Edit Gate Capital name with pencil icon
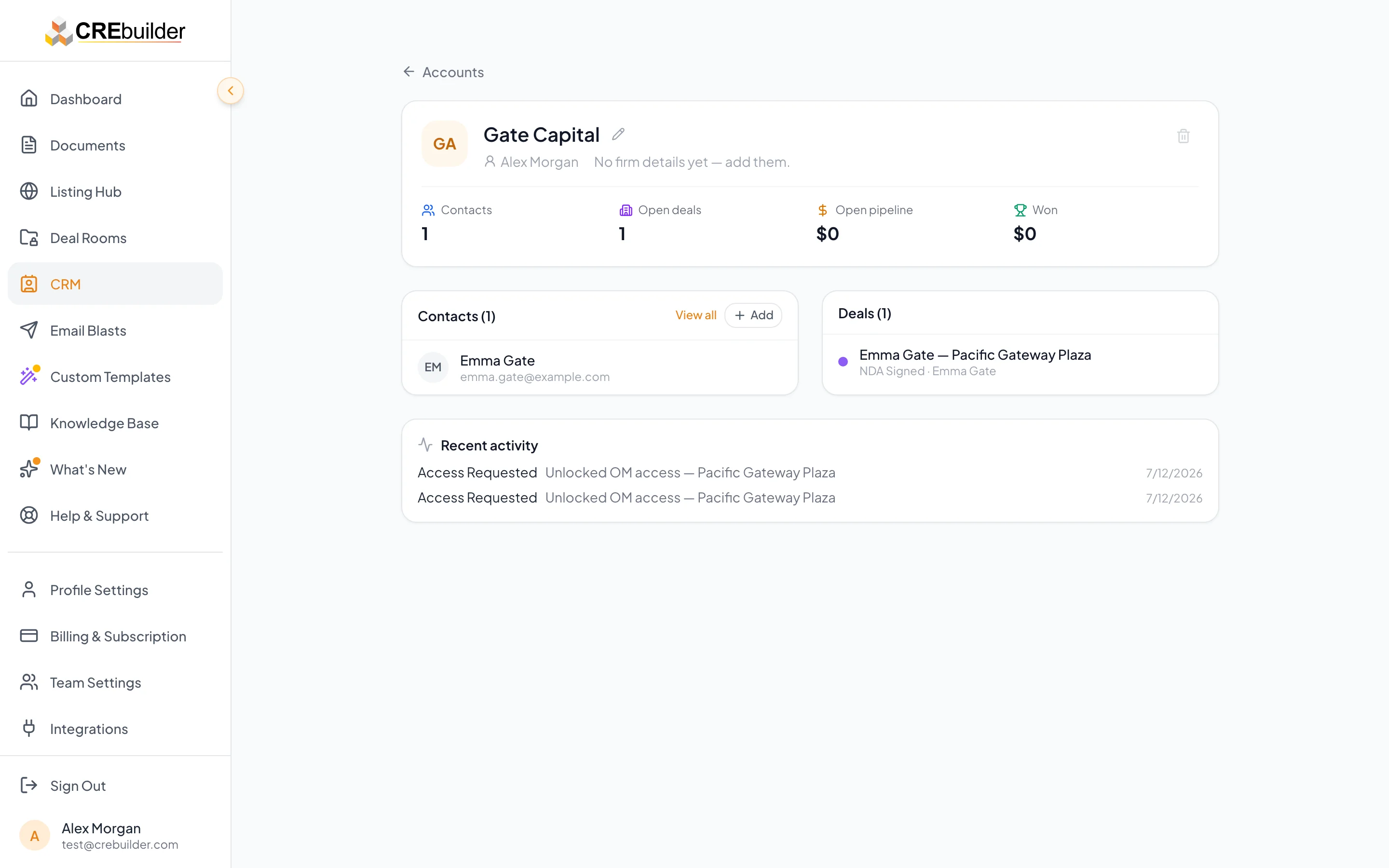Viewport: 1389px width, 868px height. coord(618,135)
